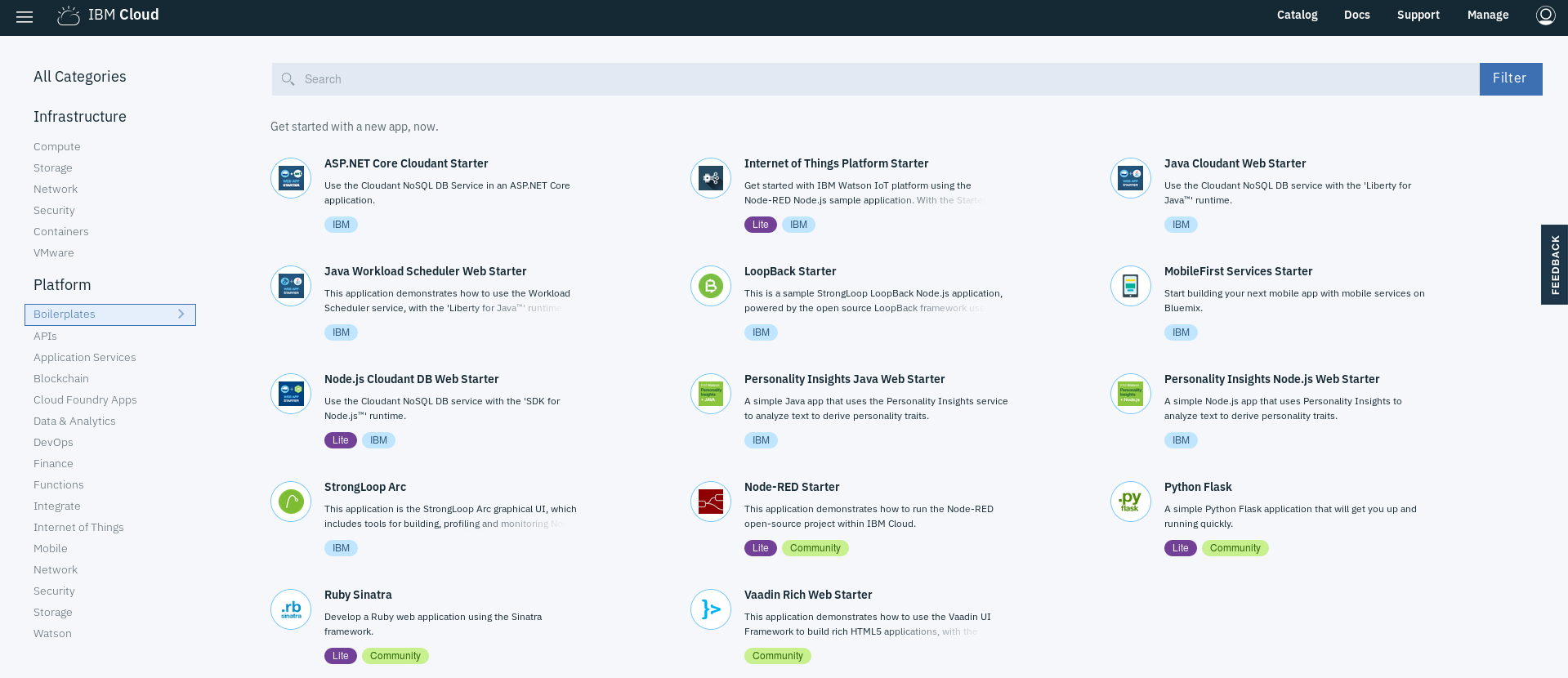The height and width of the screenshot is (678, 1568).
Task: Click the Community tag on Python Flask
Action: [1235, 548]
